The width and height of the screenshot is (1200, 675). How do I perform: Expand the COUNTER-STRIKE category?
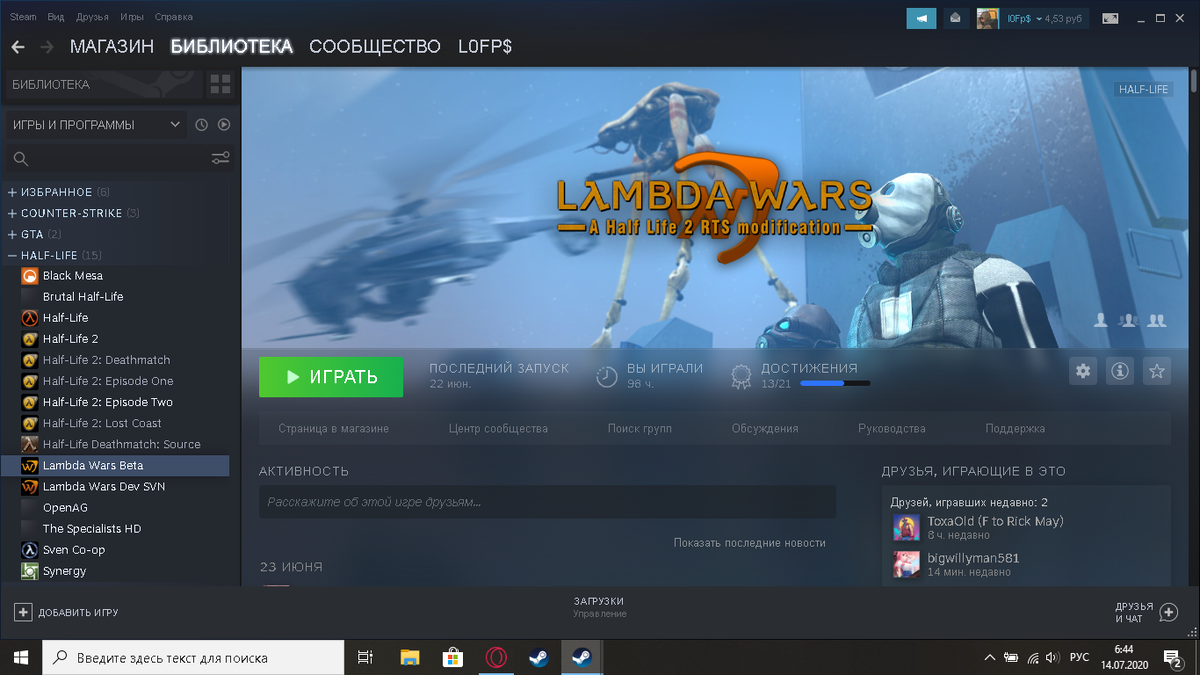12,213
